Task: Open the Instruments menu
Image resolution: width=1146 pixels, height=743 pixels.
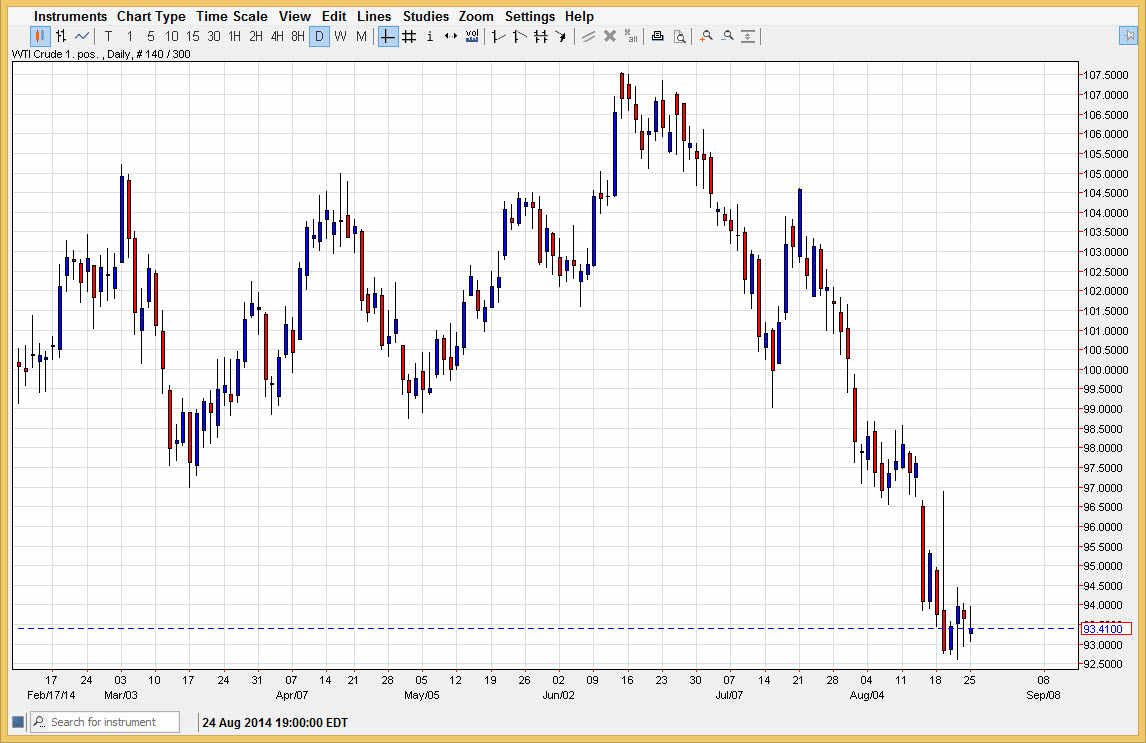Action: click(69, 16)
